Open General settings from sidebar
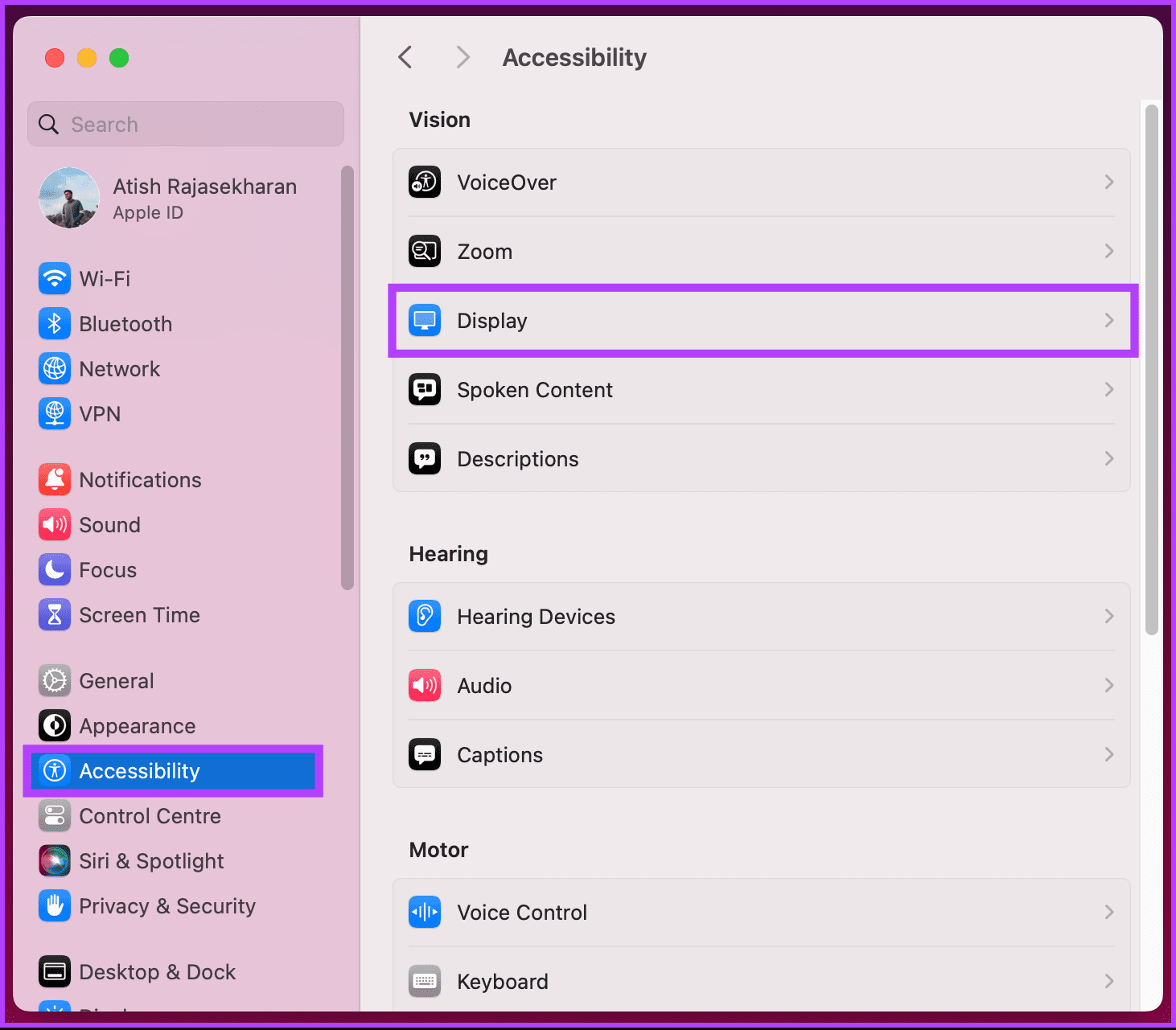Screen dimensions: 1176x1030 (116, 680)
